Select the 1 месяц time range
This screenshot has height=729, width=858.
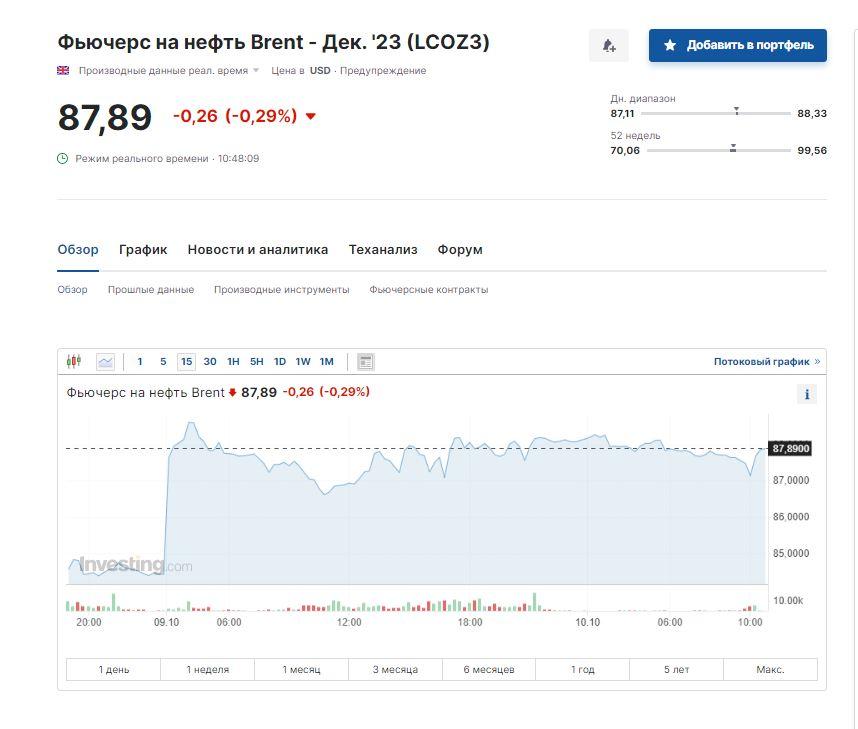click(301, 670)
